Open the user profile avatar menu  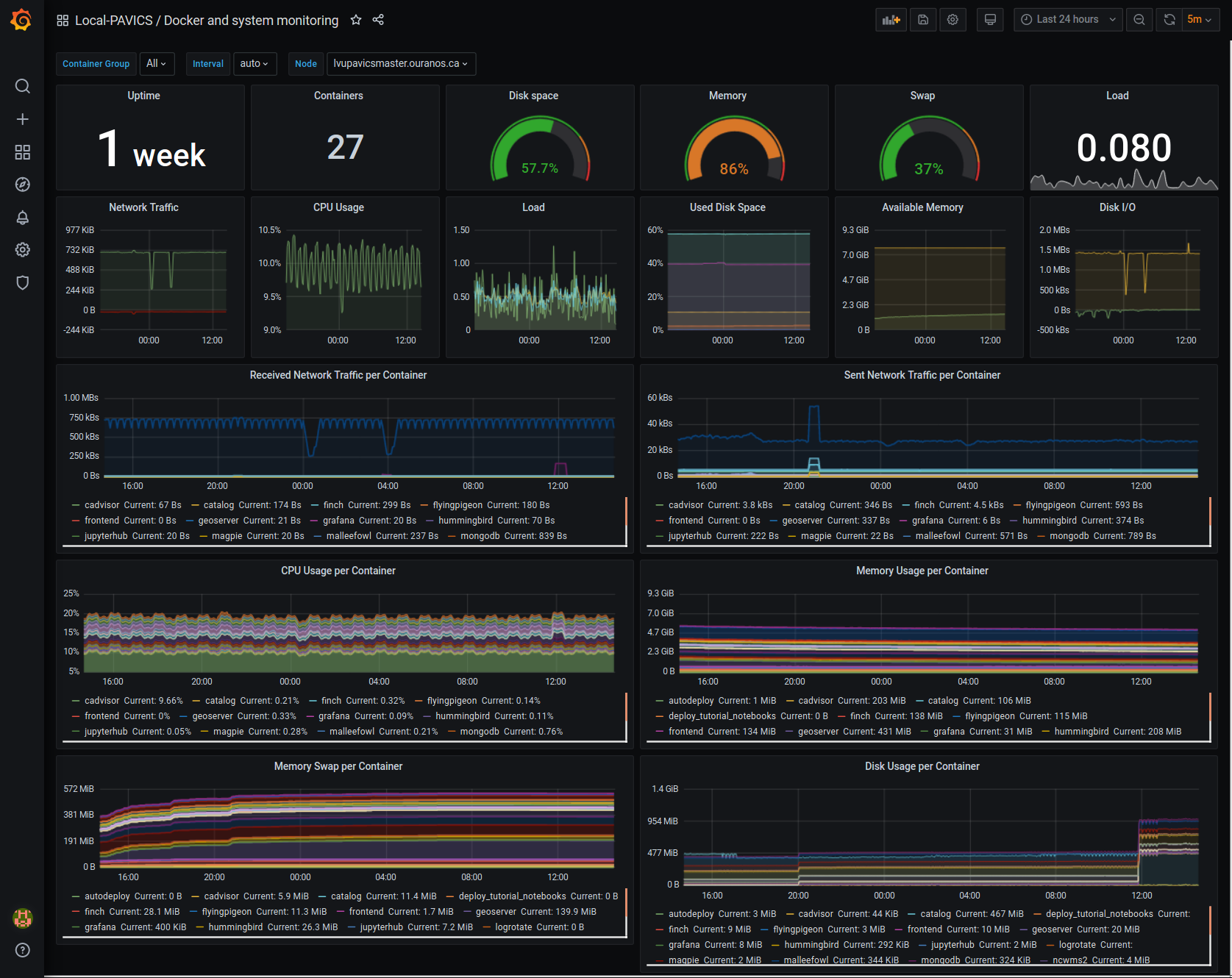click(x=22, y=918)
